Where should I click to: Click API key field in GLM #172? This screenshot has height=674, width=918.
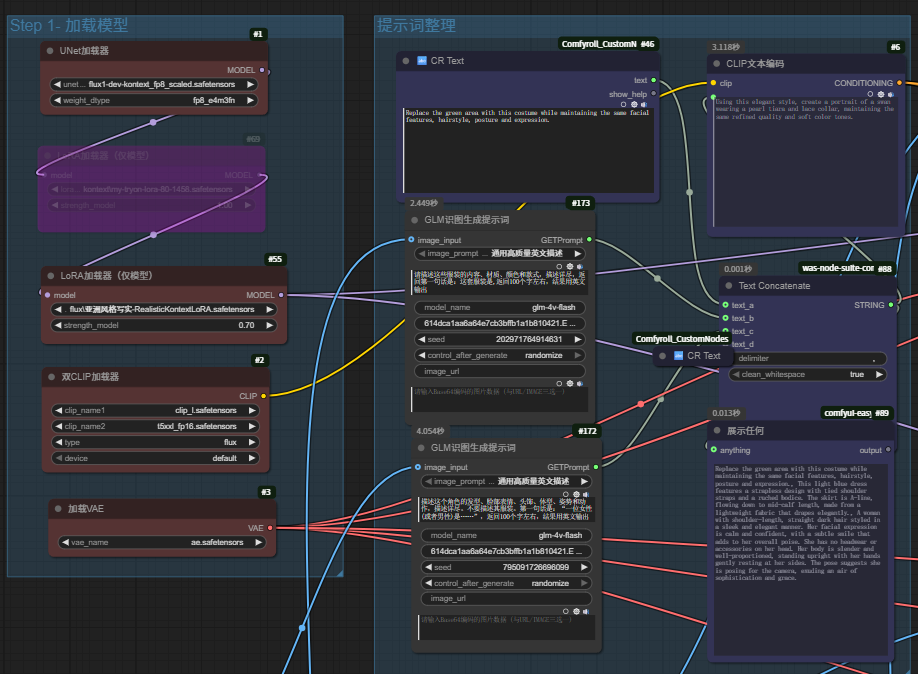pos(506,551)
